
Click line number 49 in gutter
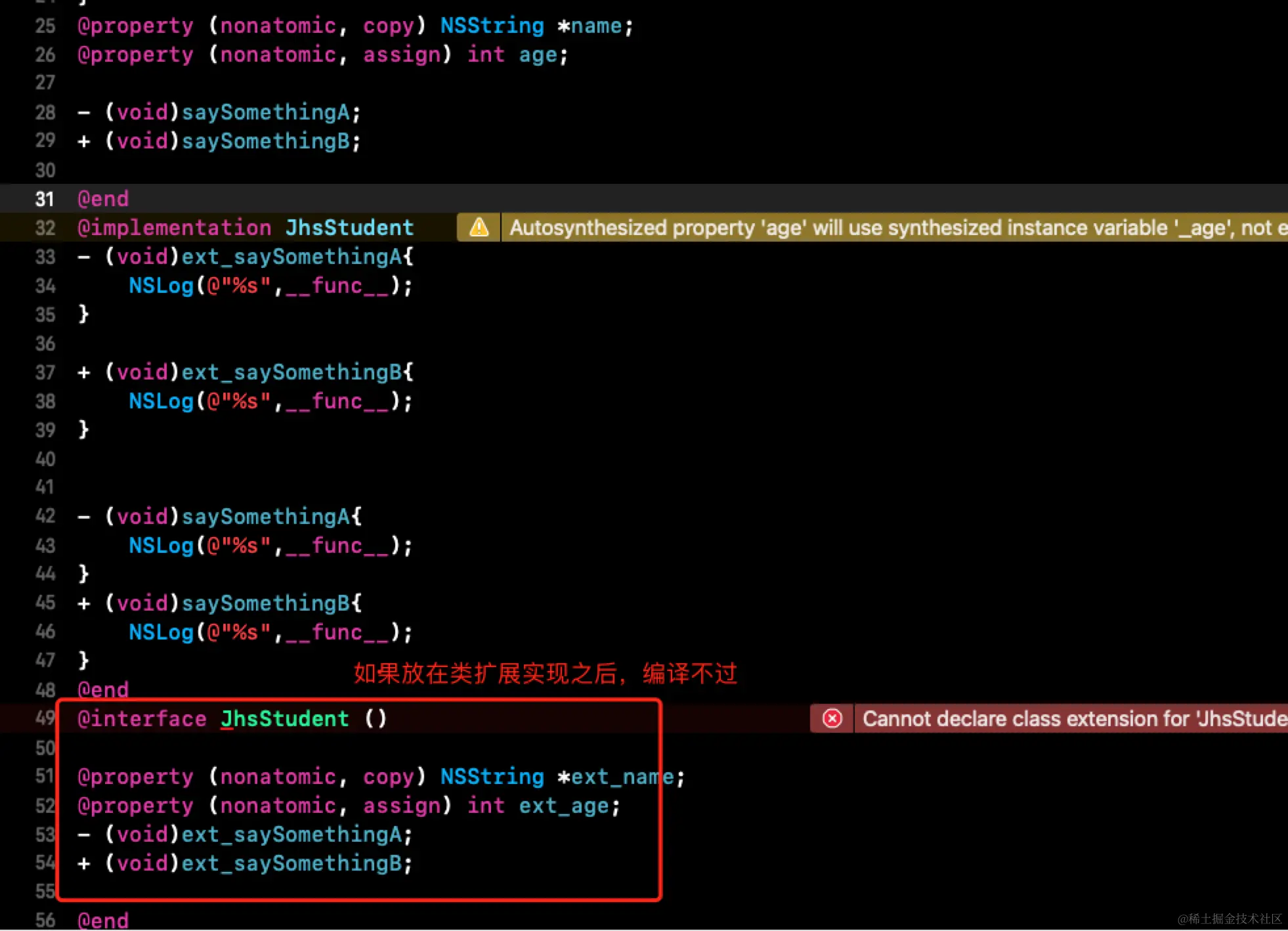(45, 718)
